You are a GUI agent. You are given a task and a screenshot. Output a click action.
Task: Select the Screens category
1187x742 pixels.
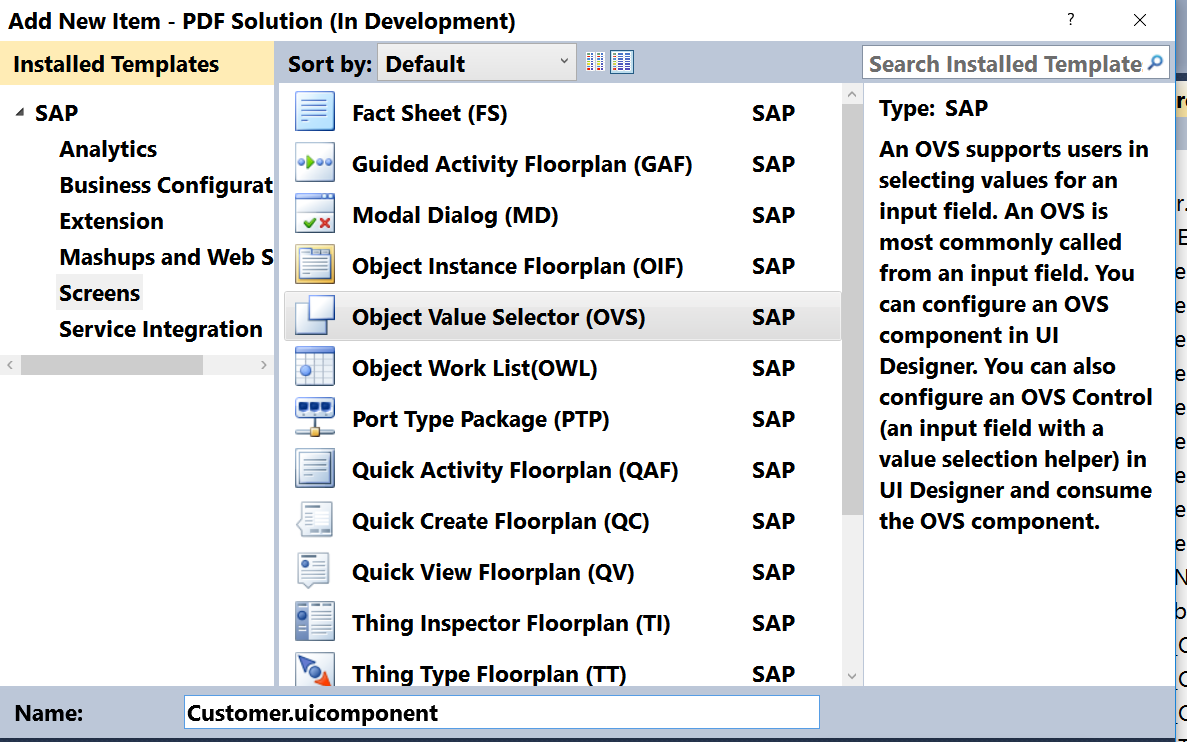pyautogui.click(x=99, y=293)
